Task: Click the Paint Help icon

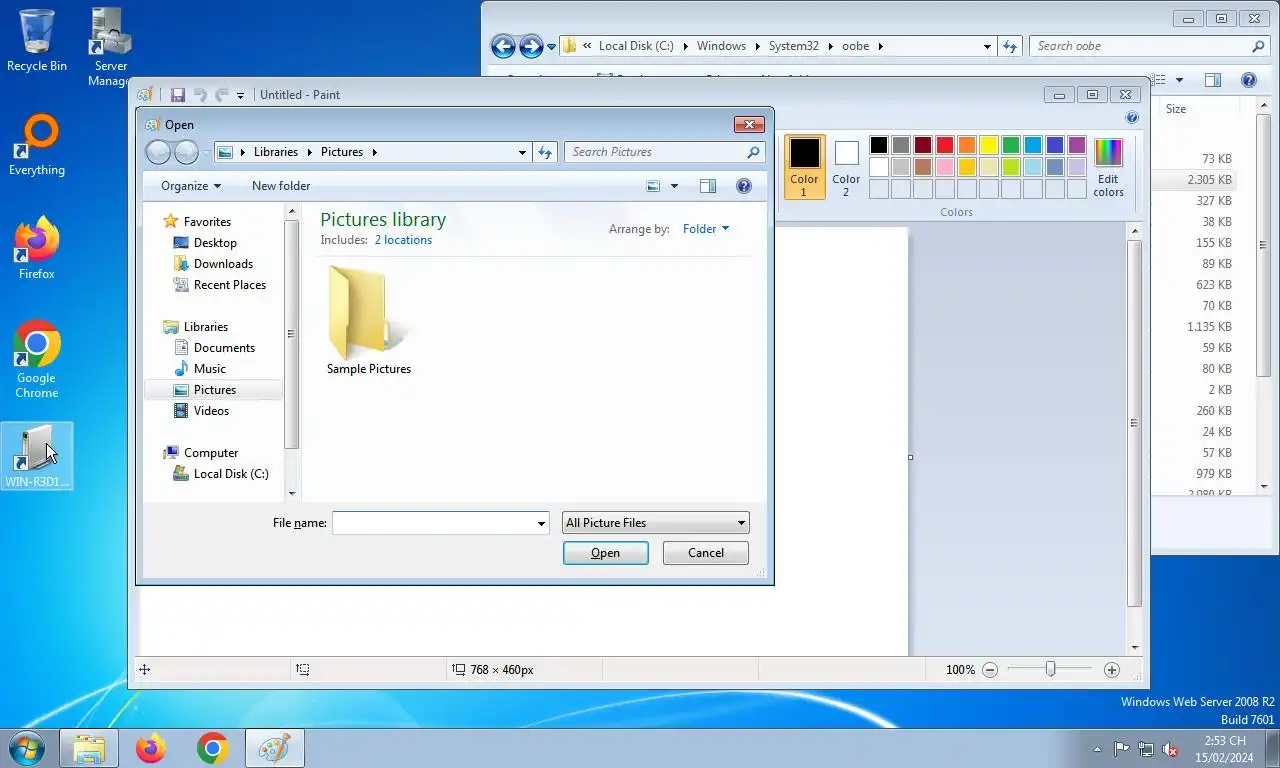Action: tap(1132, 118)
